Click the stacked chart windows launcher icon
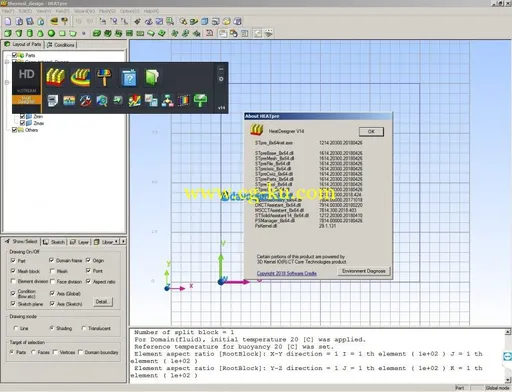 point(151,100)
